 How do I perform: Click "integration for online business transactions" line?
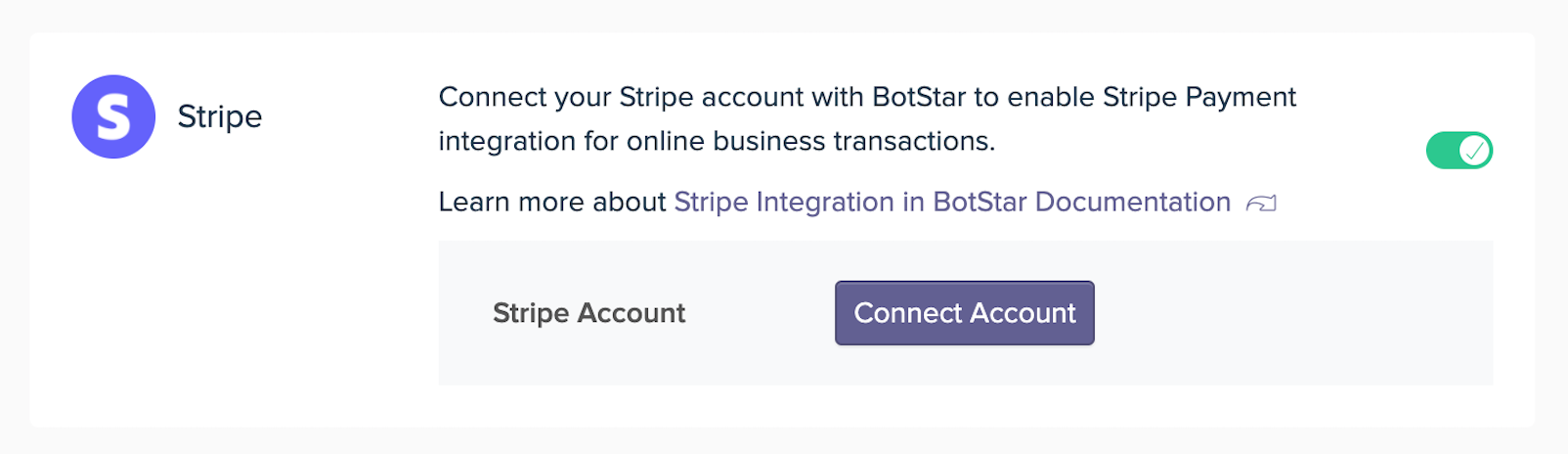click(717, 141)
